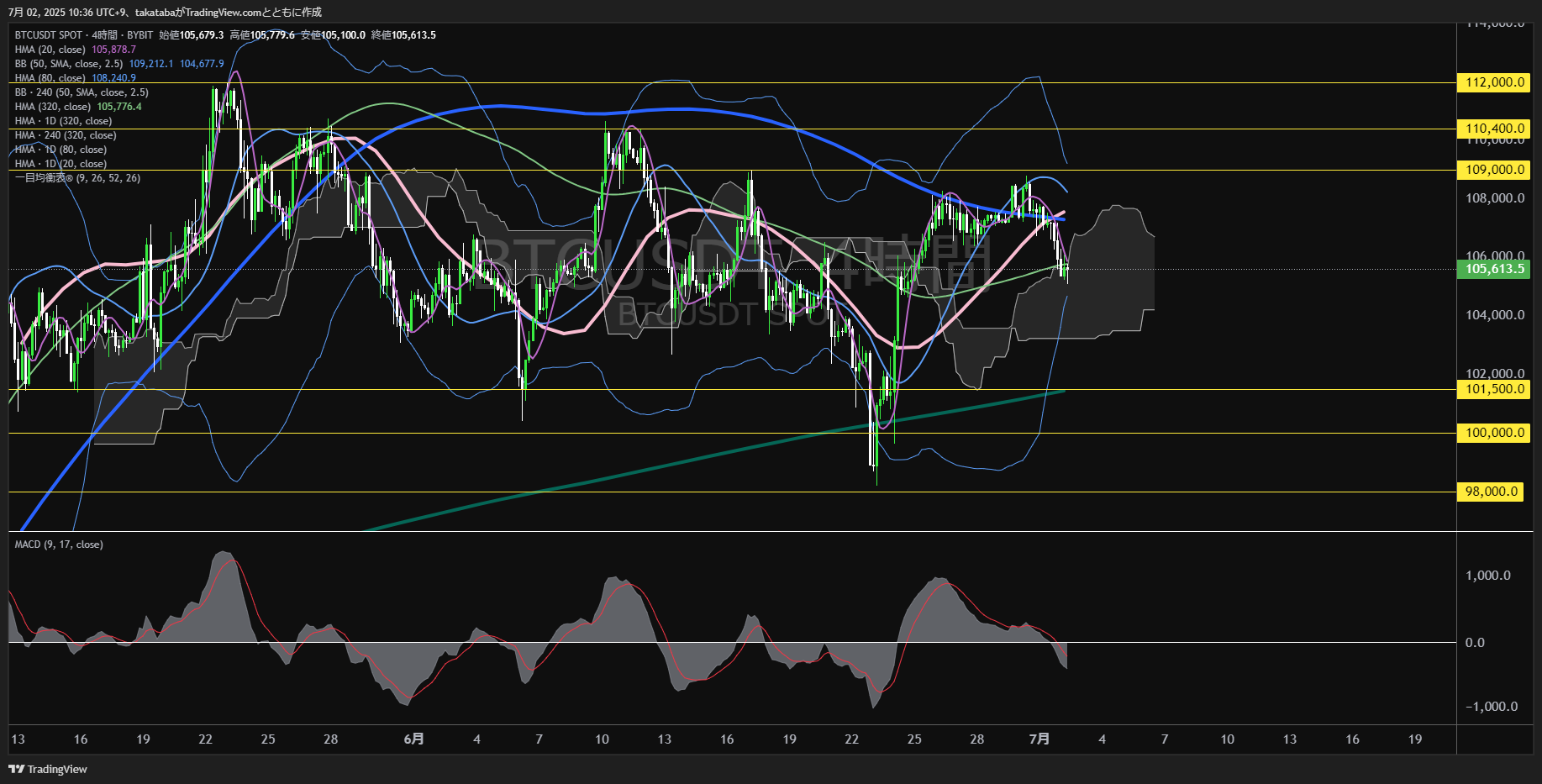The width and height of the screenshot is (1542, 784).
Task: Click the 始値 105,679.3 open value
Action: click(x=192, y=35)
